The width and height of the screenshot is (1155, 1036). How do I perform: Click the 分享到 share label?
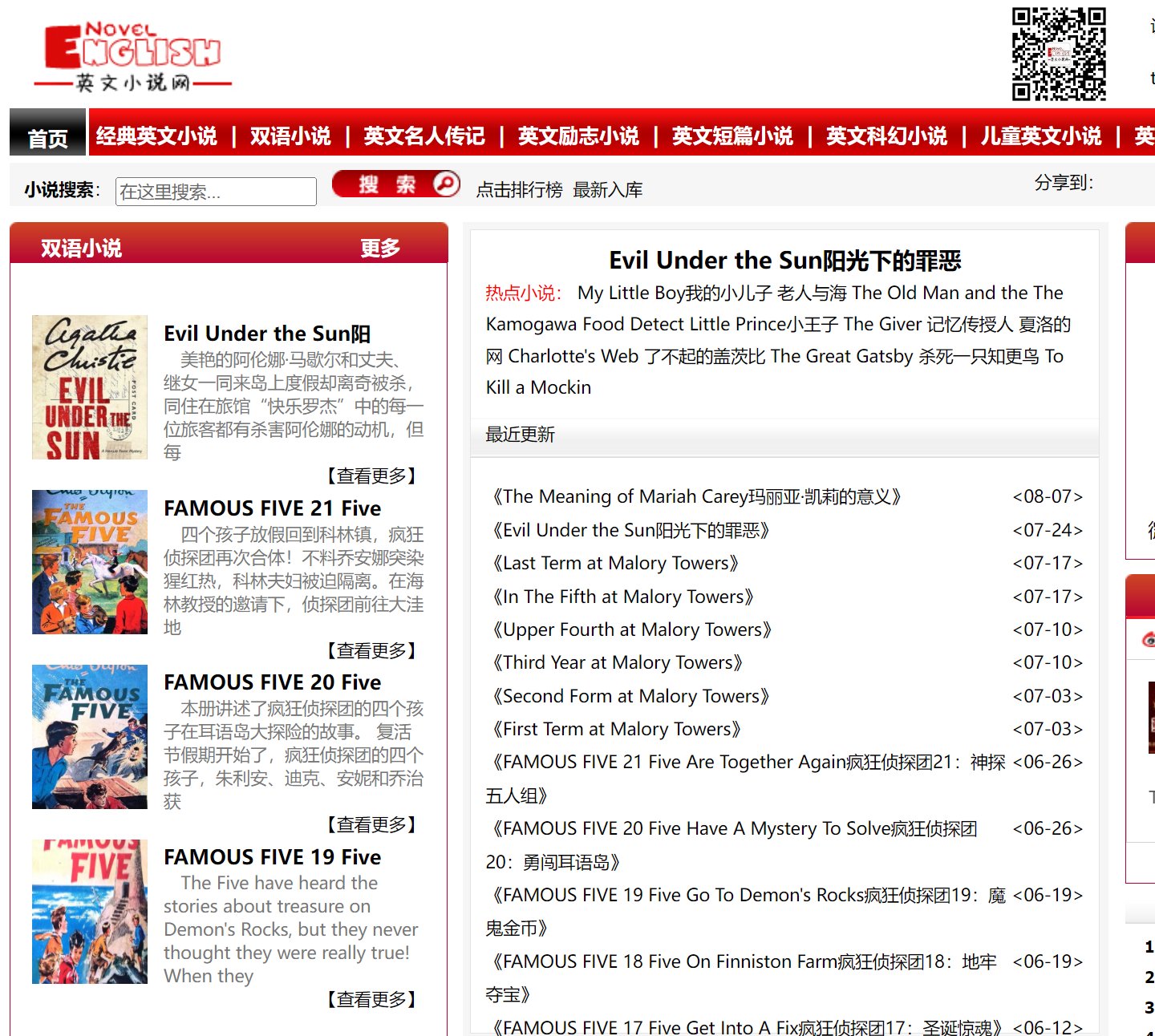1064,183
